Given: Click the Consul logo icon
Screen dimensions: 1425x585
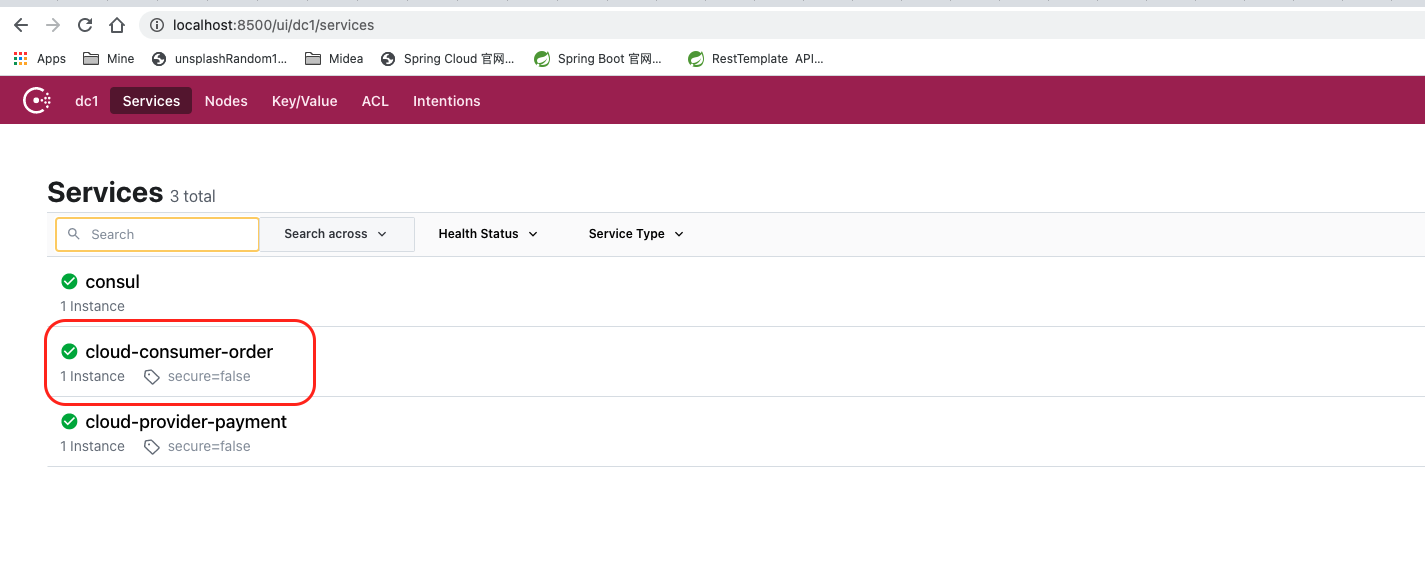Looking at the screenshot, I should pos(37,101).
